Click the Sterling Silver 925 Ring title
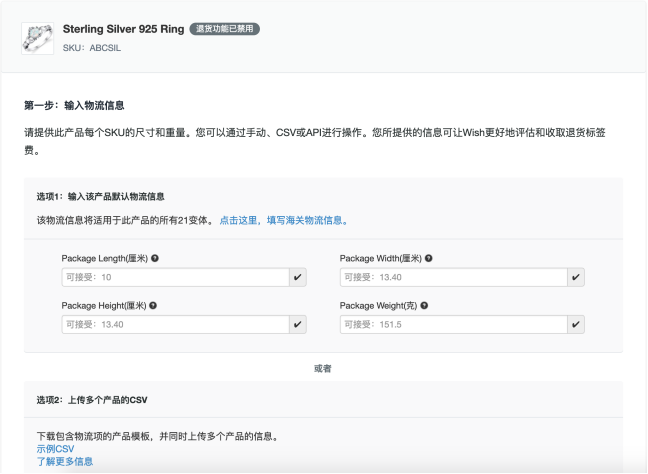The width and height of the screenshot is (648, 474). (x=123, y=29)
